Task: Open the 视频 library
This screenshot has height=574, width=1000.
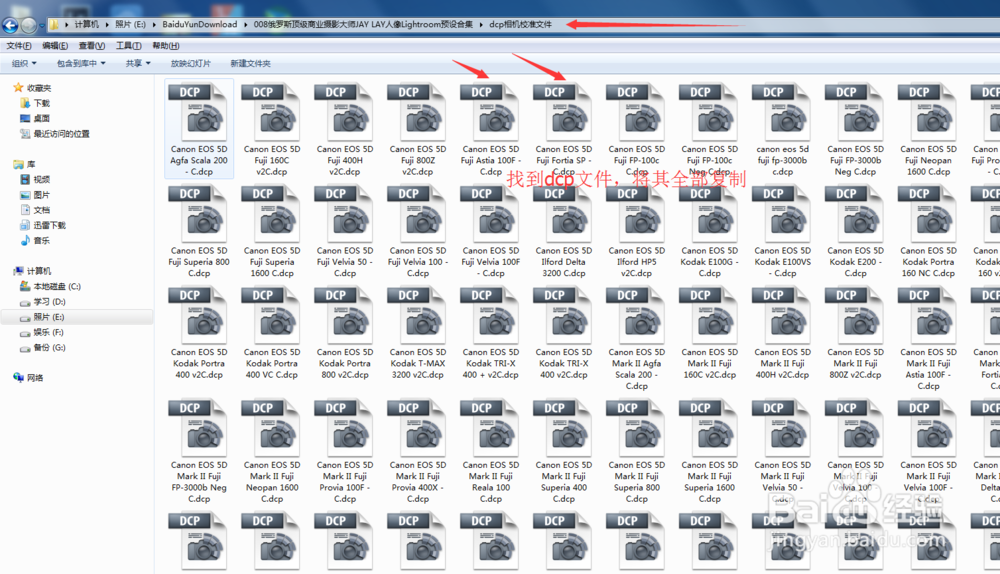Action: click(x=41, y=180)
